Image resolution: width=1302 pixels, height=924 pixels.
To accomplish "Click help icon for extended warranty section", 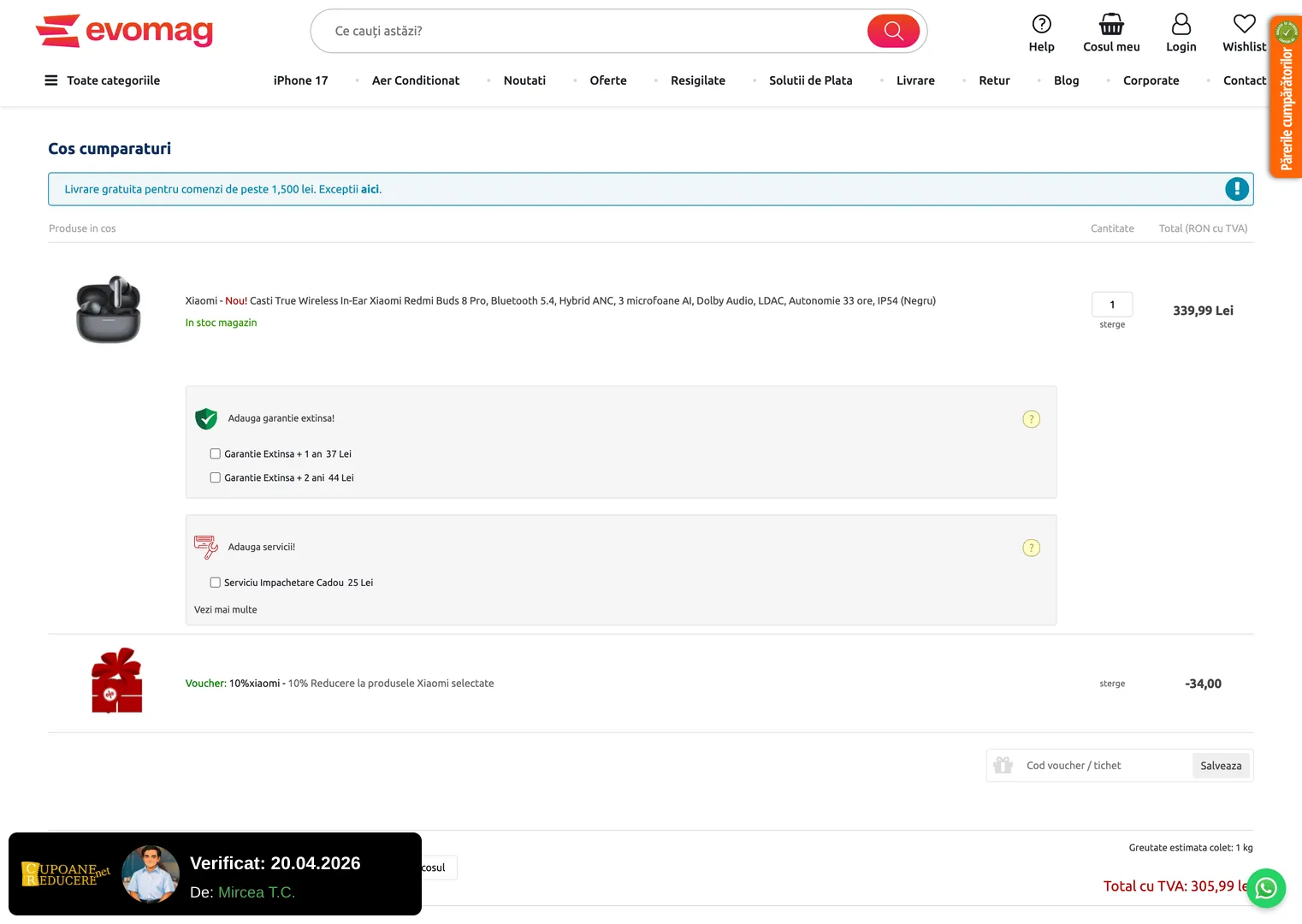I will click(x=1031, y=419).
